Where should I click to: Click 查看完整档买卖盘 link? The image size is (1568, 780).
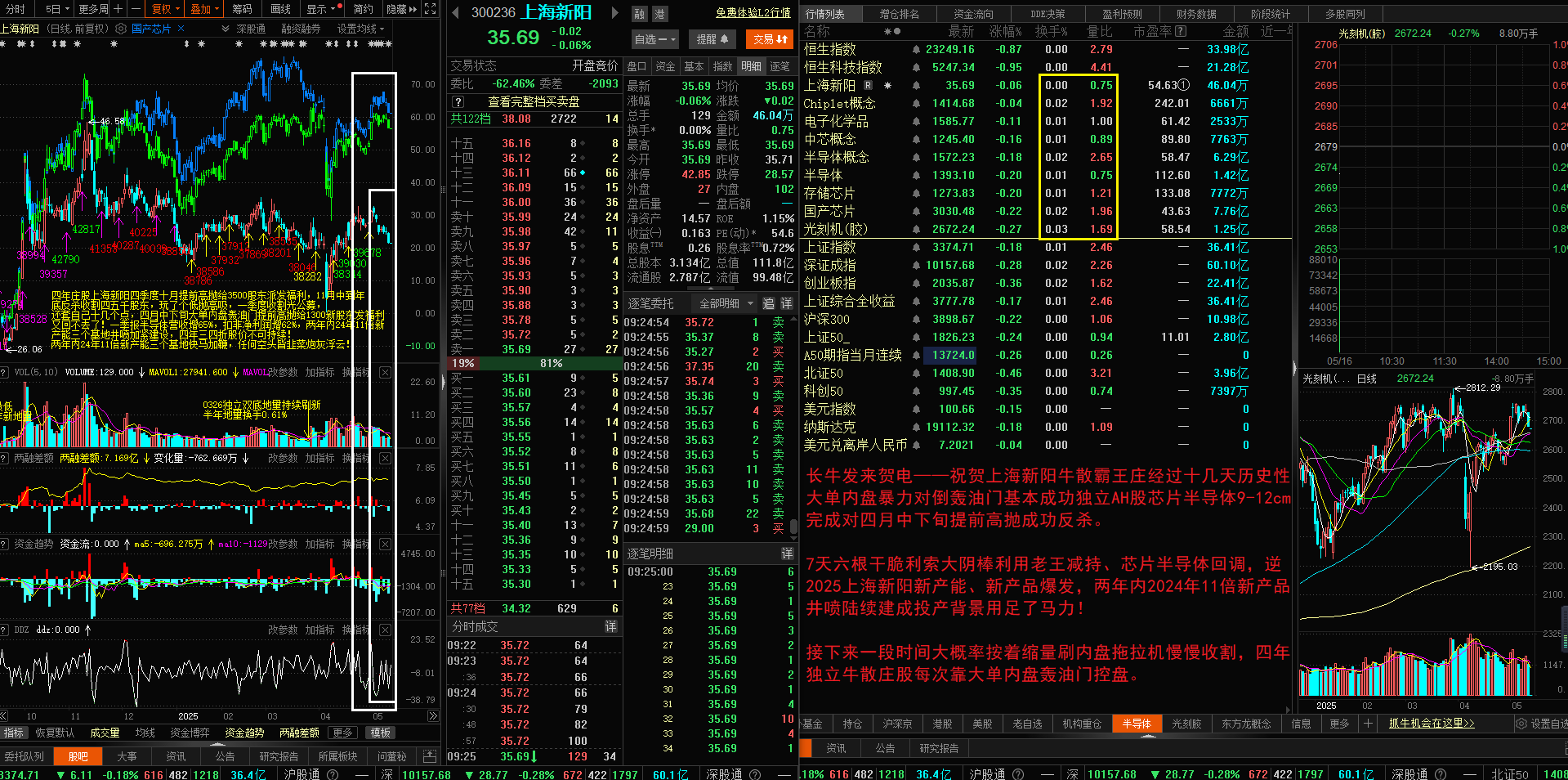point(534,102)
